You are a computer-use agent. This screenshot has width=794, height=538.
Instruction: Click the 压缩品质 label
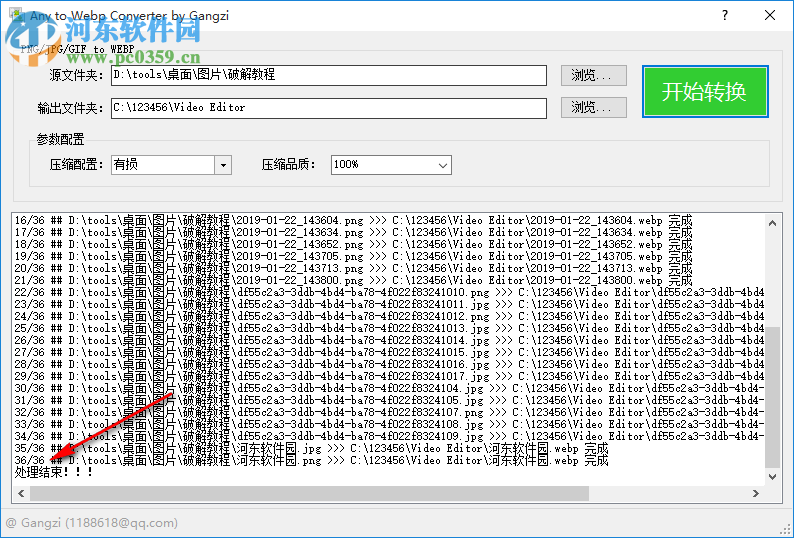pos(289,165)
